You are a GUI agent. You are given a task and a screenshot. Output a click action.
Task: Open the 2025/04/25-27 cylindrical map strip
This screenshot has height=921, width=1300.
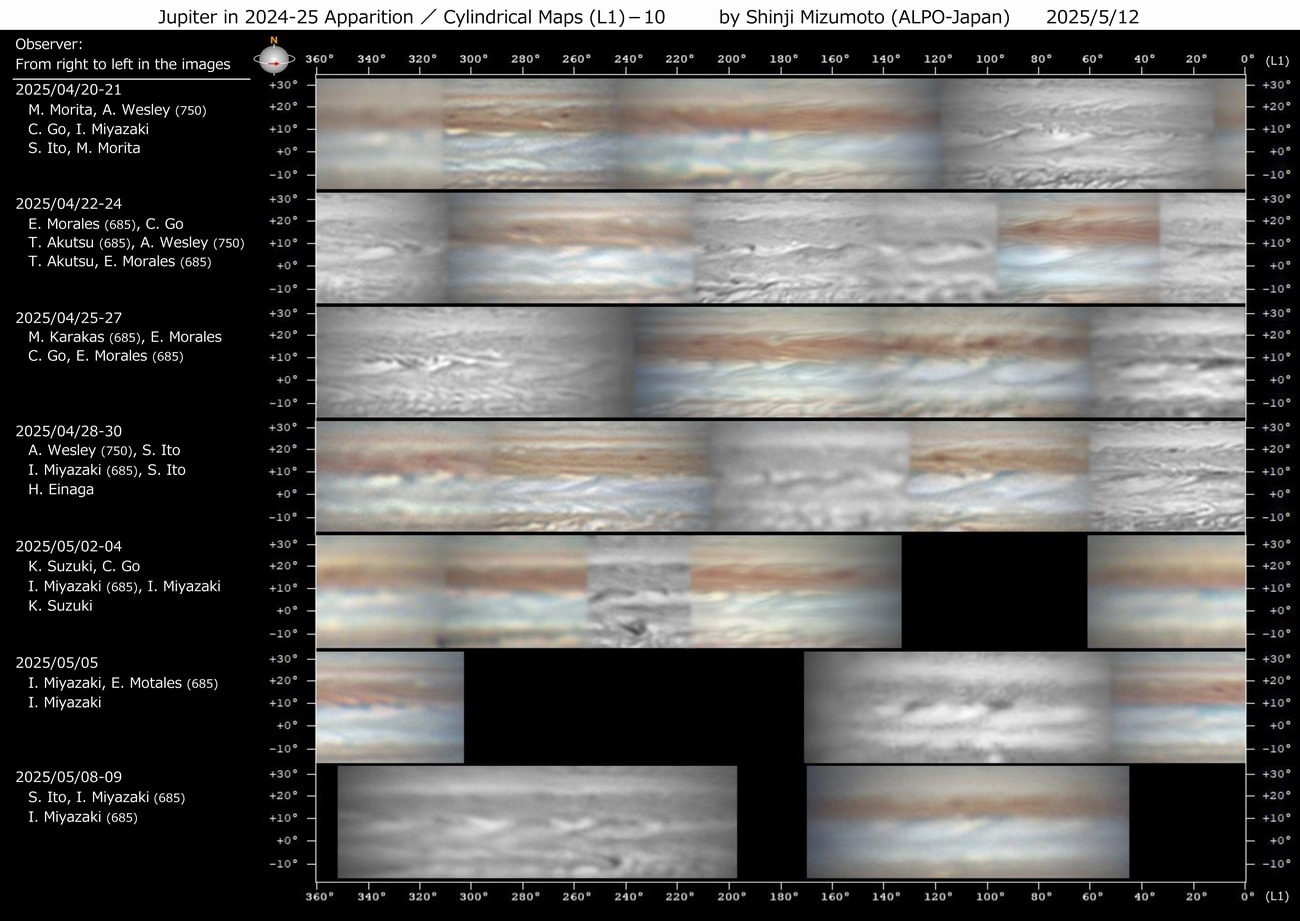click(781, 362)
